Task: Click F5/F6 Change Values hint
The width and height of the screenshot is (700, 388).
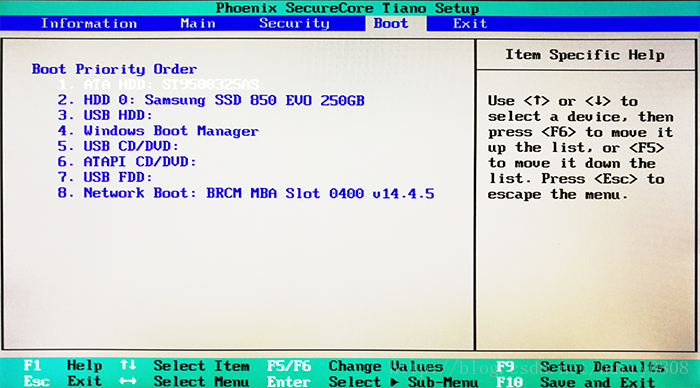Action: (x=355, y=366)
